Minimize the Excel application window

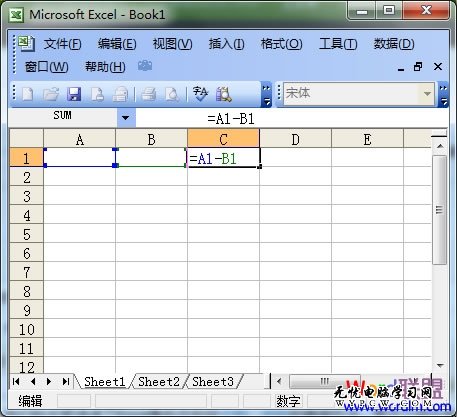(x=362, y=12)
